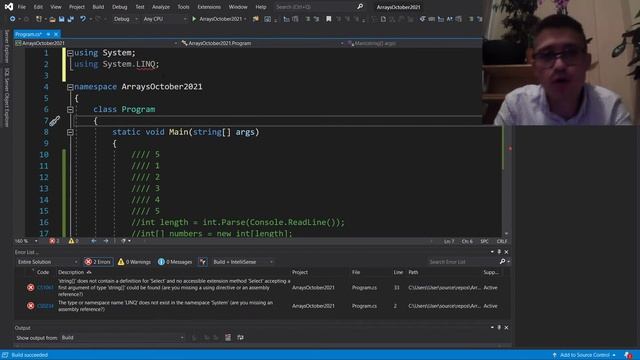640x360 pixels.
Task: Open the Build + IntelliSense dropdown
Action: pos(243,262)
